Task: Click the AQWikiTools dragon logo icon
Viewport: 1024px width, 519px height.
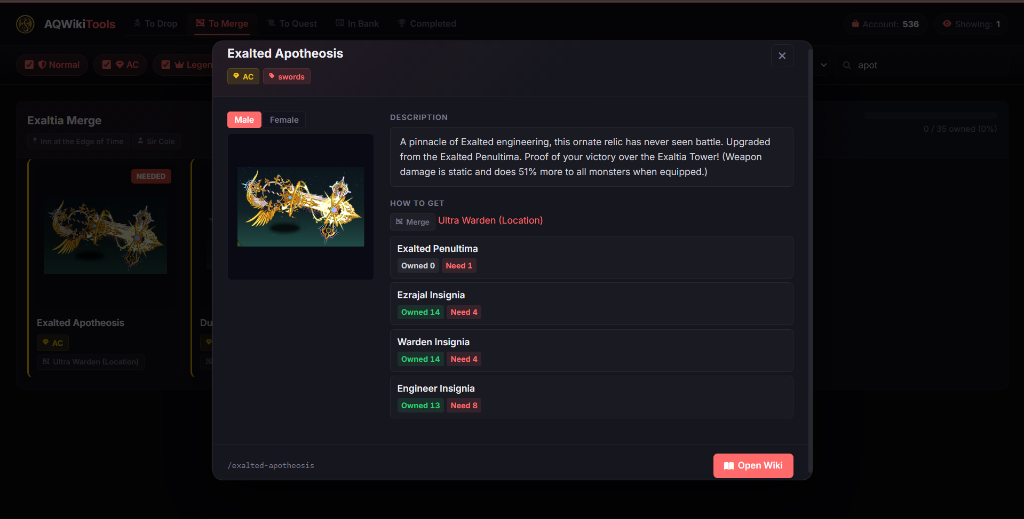Action: click(25, 24)
